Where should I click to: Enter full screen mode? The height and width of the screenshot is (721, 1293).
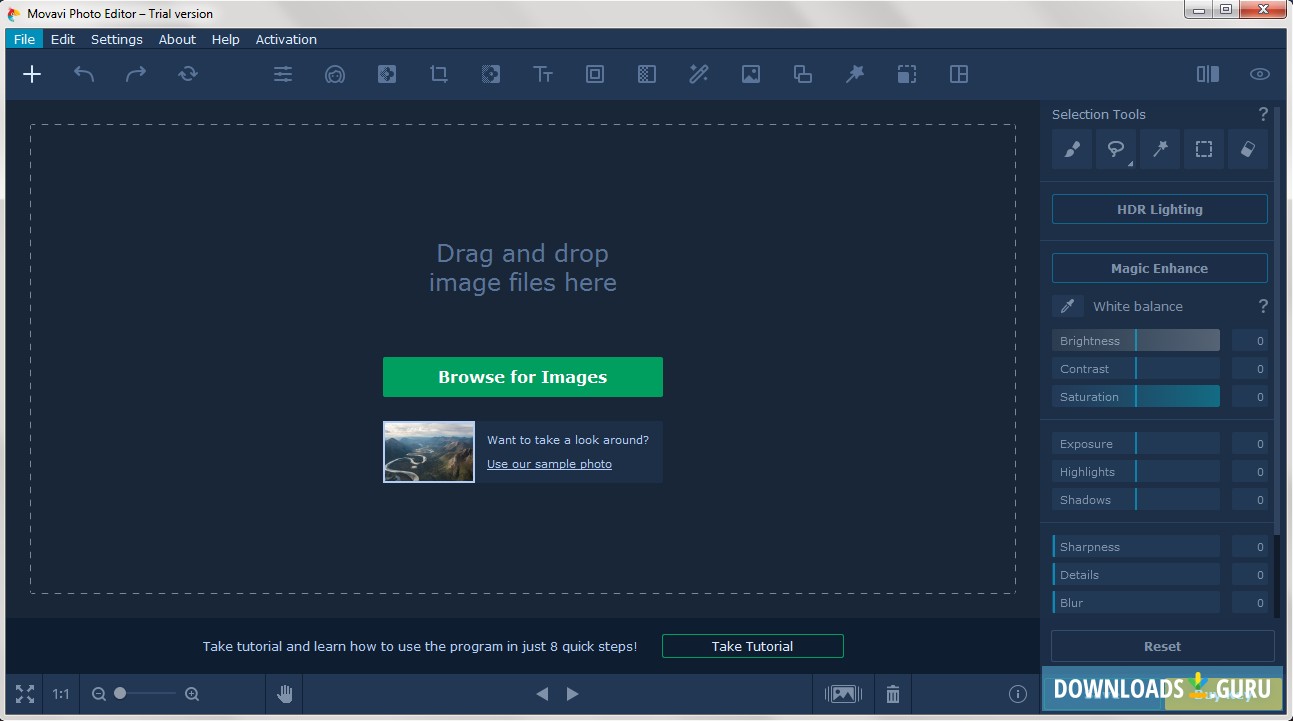(x=25, y=694)
